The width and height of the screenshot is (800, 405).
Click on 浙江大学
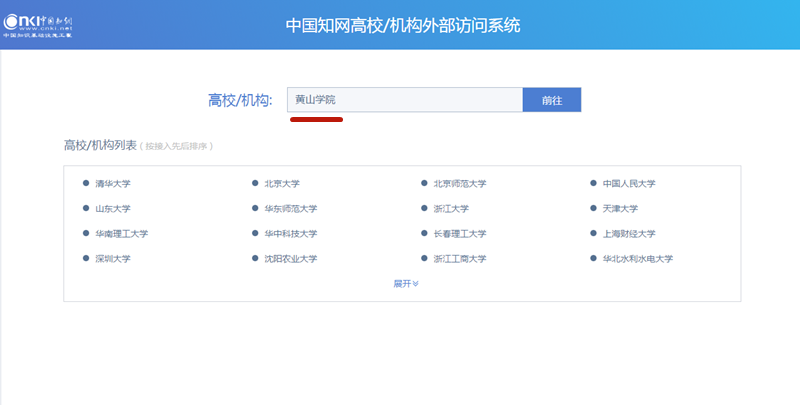[x=451, y=209]
